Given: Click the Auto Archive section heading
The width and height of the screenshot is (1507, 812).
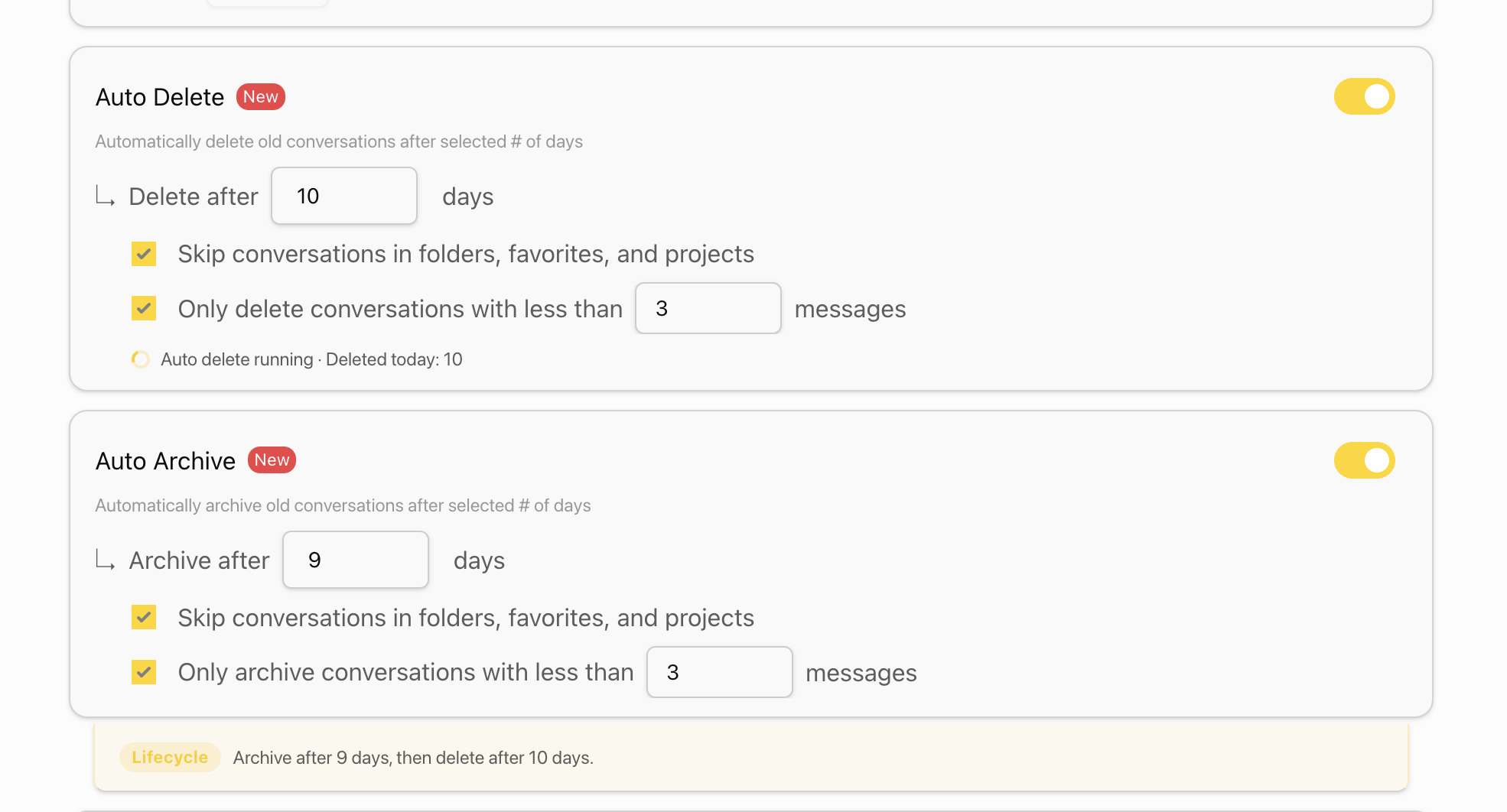Looking at the screenshot, I should 165,461.
